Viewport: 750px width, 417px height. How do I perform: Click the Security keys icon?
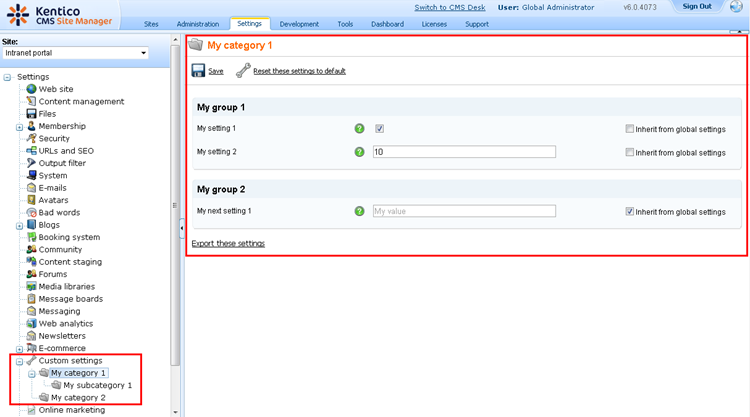pyautogui.click(x=32, y=138)
